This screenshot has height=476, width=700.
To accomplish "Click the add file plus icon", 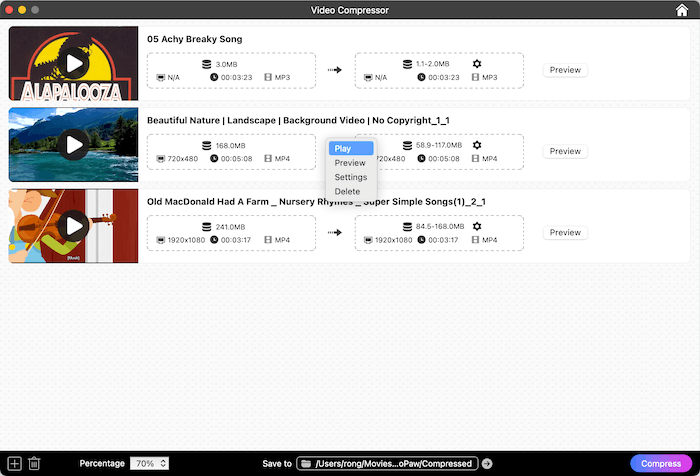I will point(14,463).
